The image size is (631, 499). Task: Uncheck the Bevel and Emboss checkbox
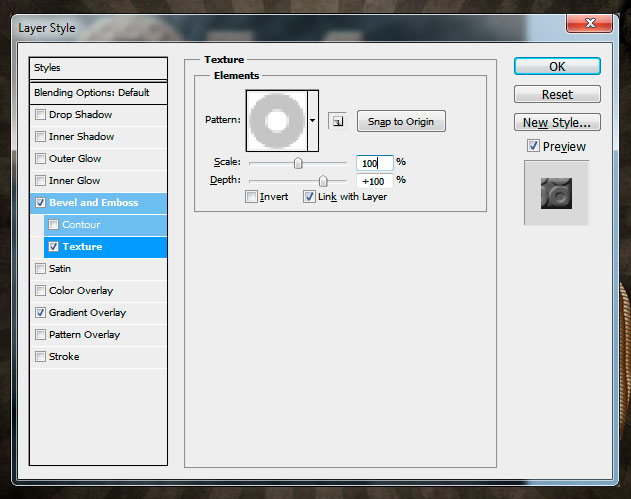[x=41, y=202]
